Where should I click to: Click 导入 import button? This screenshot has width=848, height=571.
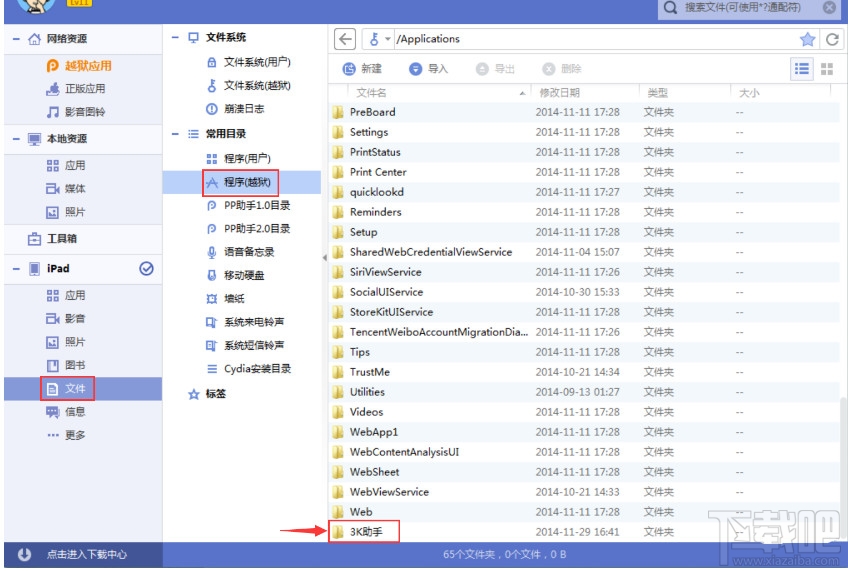(428, 69)
